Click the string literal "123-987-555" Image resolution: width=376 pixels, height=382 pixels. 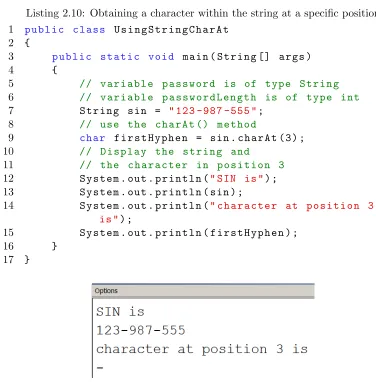click(213, 111)
